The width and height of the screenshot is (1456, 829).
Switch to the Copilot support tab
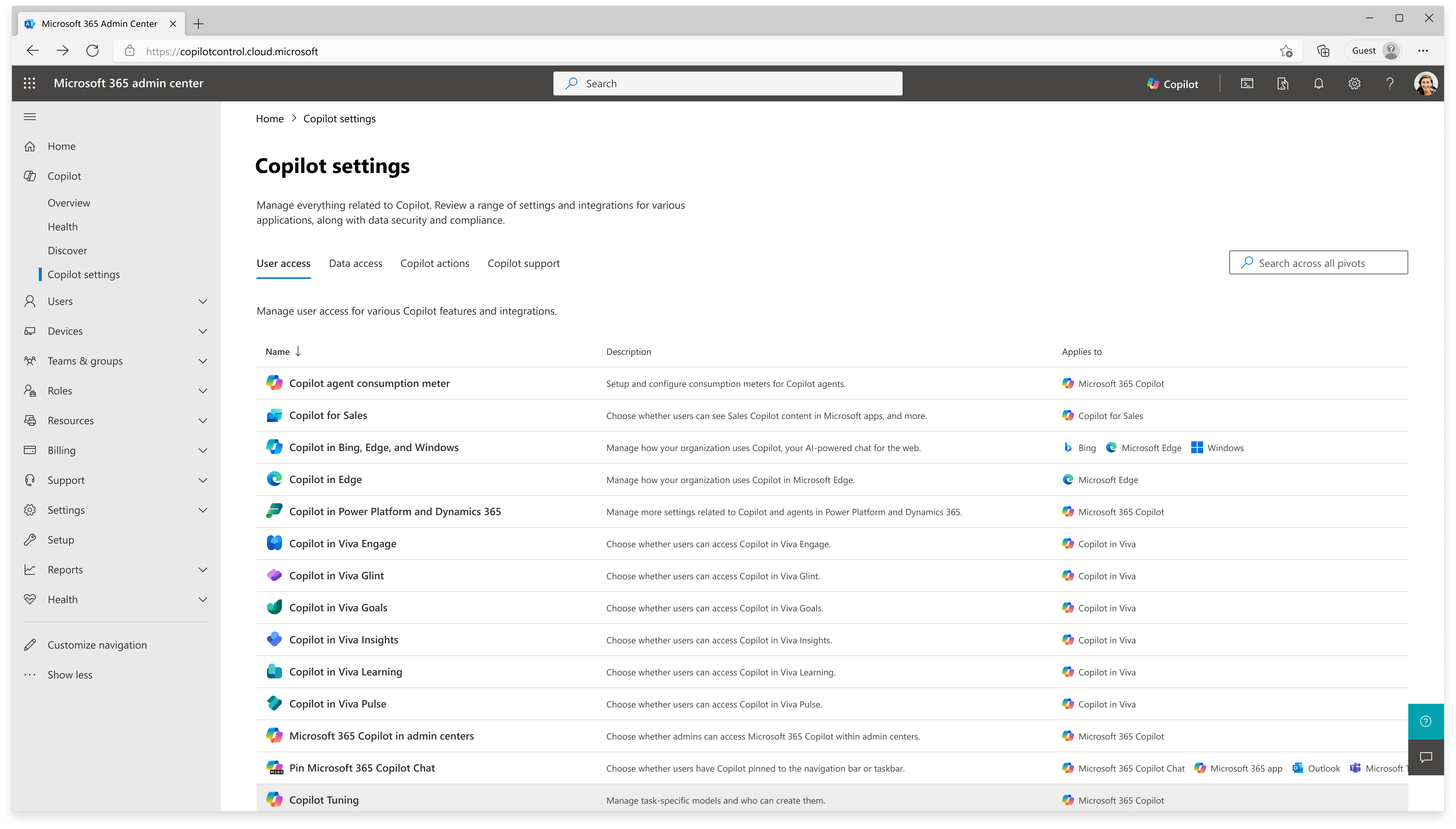524,263
